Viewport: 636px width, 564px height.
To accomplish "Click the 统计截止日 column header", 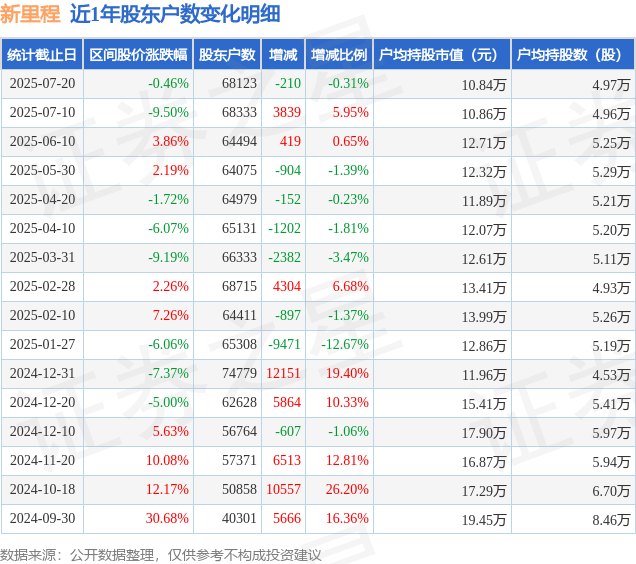I will coord(42,54).
